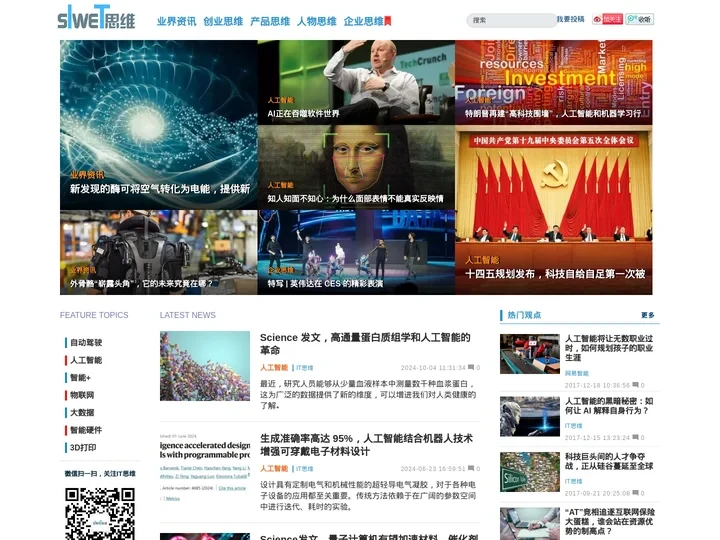The height and width of the screenshot is (540, 720).
Task: Open the Foreign Investment word-cloud banner
Action: point(554,82)
